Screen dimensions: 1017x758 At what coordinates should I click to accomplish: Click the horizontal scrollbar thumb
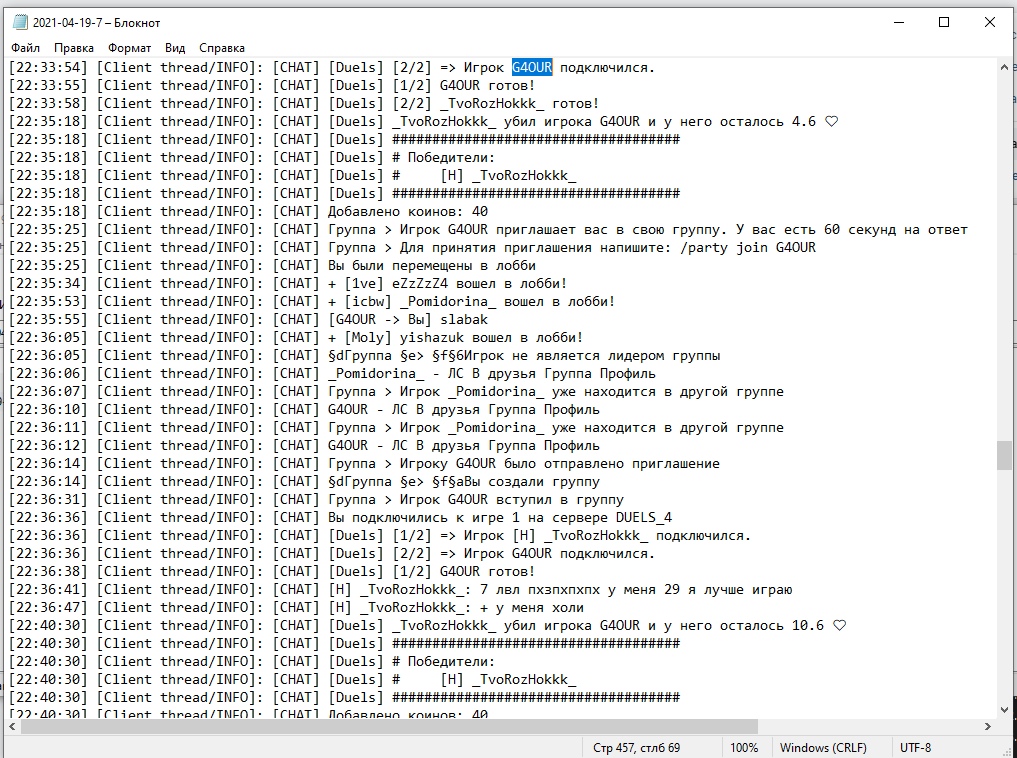pos(389,726)
